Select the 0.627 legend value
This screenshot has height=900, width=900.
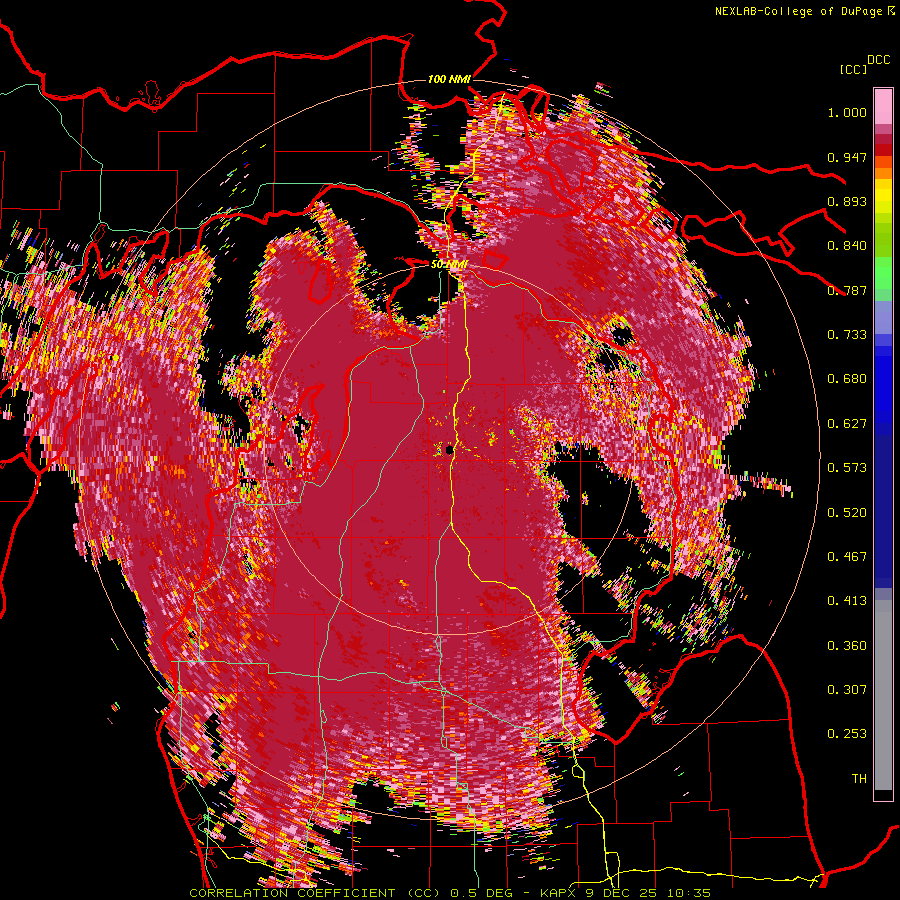[847, 424]
